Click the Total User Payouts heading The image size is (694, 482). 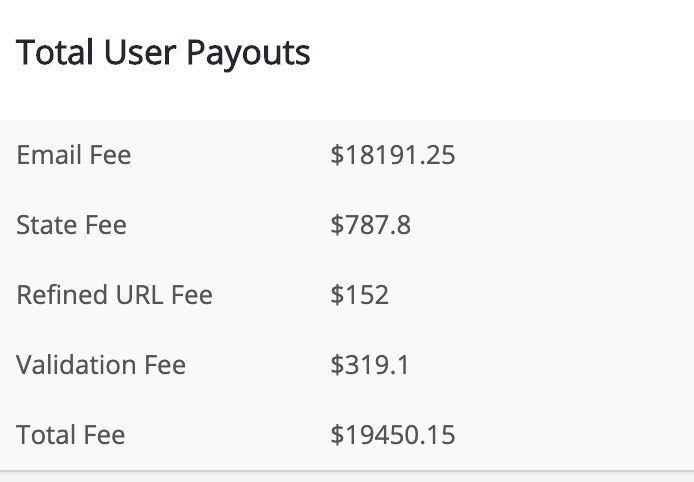pyautogui.click(x=163, y=53)
